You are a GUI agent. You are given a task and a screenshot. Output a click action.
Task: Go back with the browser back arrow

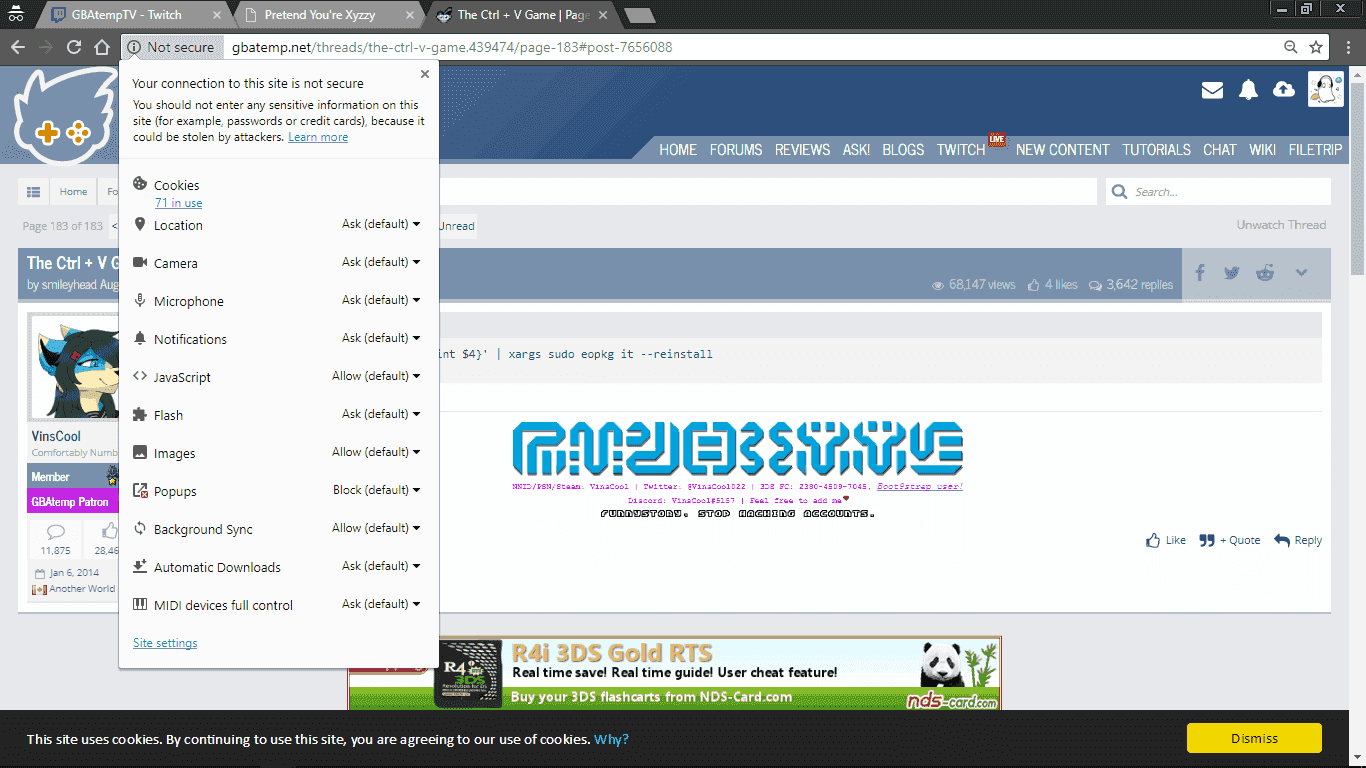click(18, 47)
